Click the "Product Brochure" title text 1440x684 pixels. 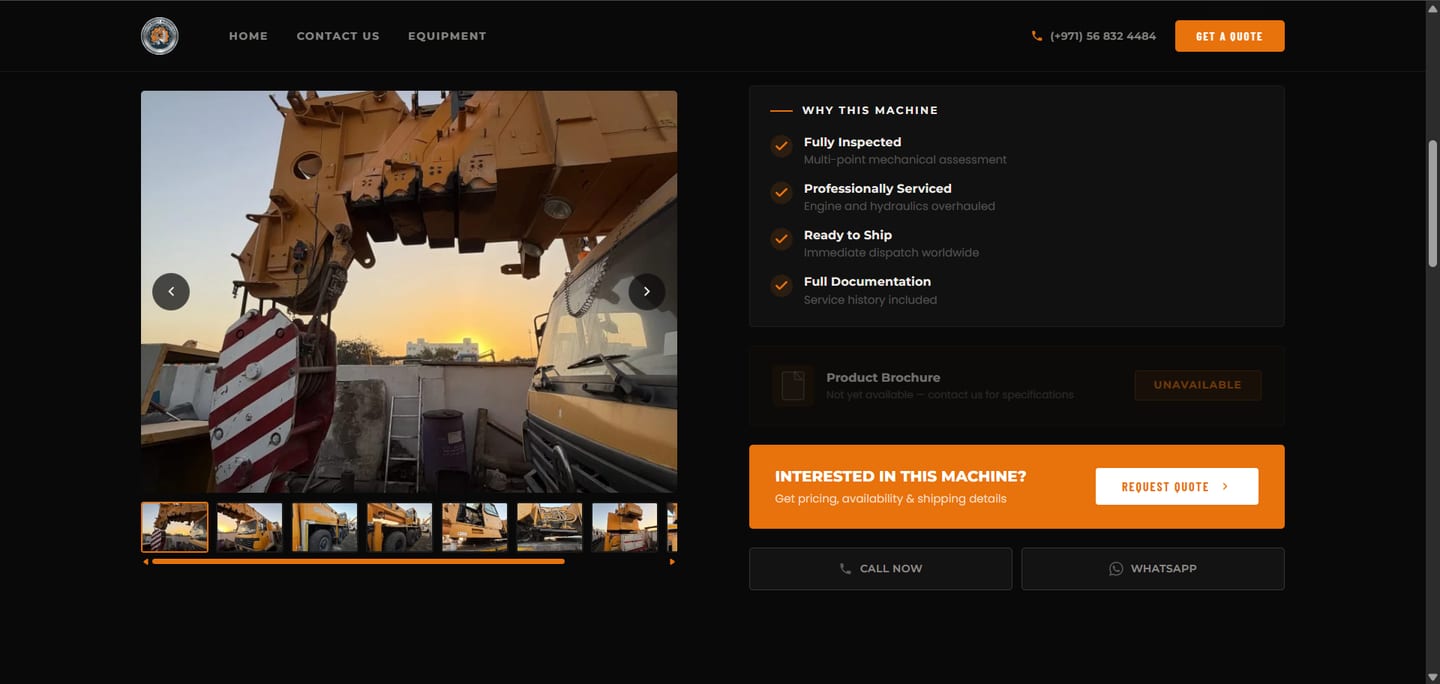(883, 377)
